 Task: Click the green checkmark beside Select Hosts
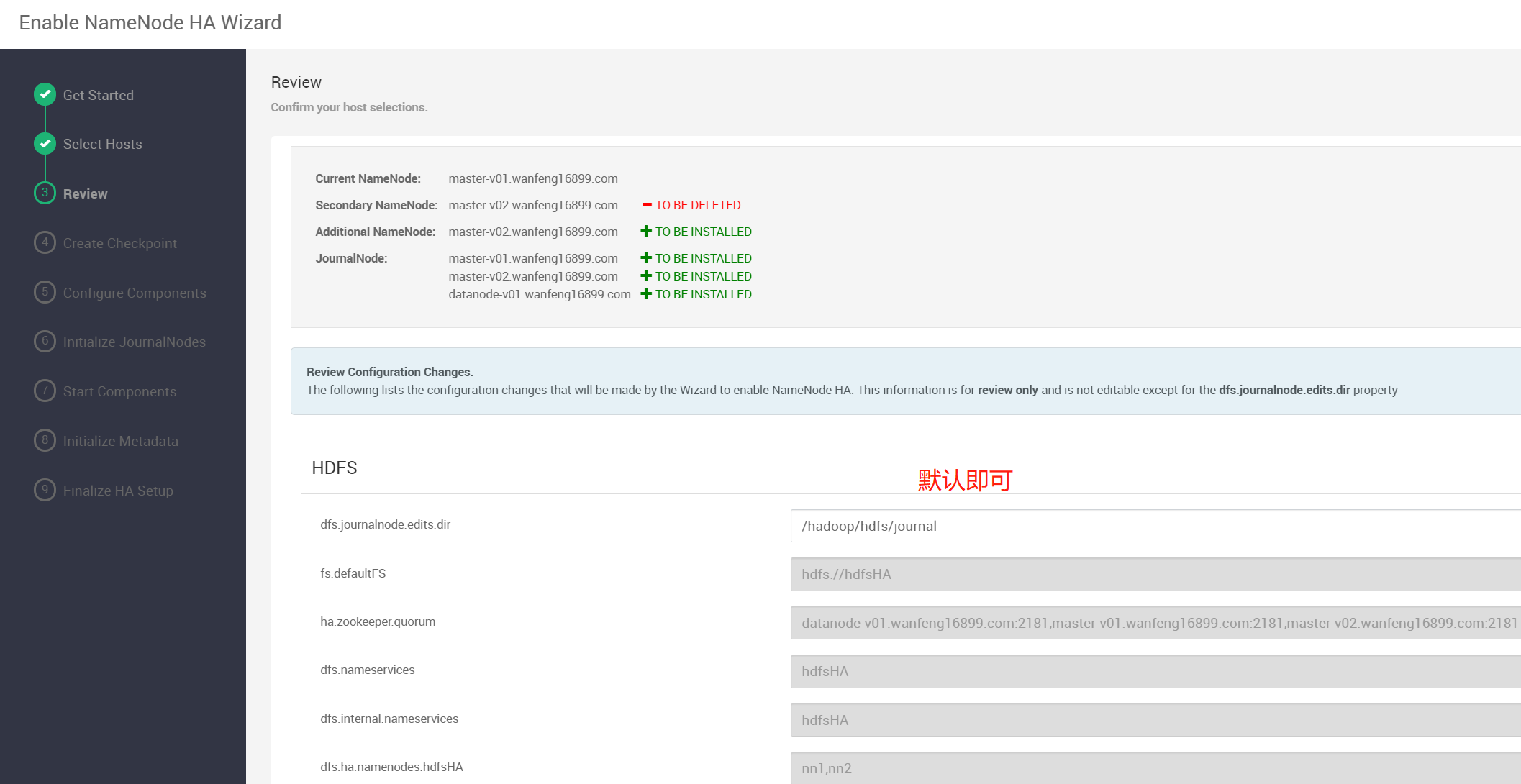[45, 144]
